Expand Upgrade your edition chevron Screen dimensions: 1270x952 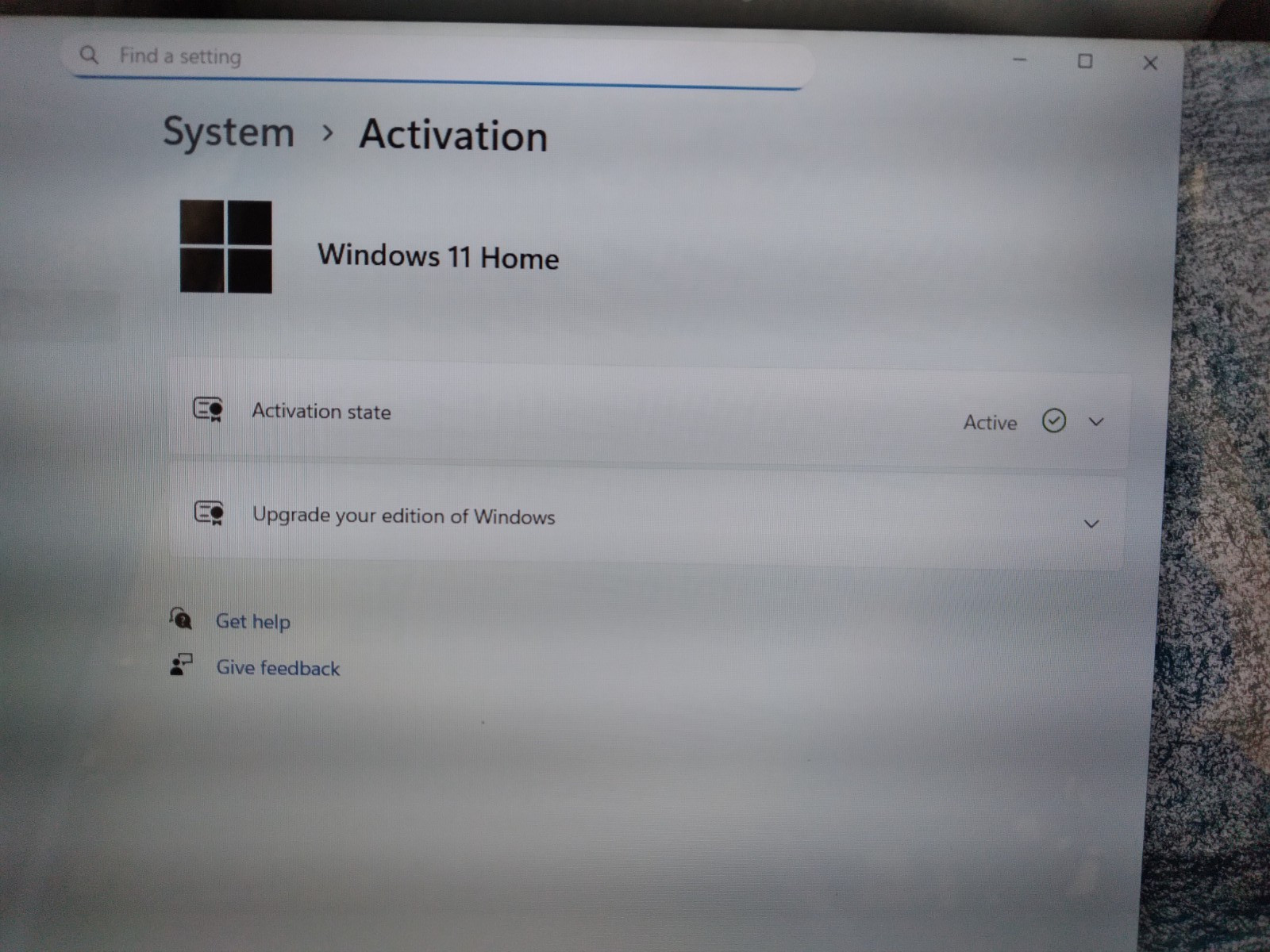(x=1091, y=524)
